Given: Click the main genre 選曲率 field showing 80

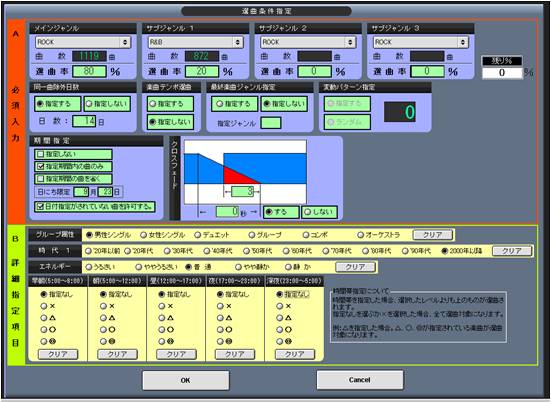Looking at the screenshot, I should [89, 71].
